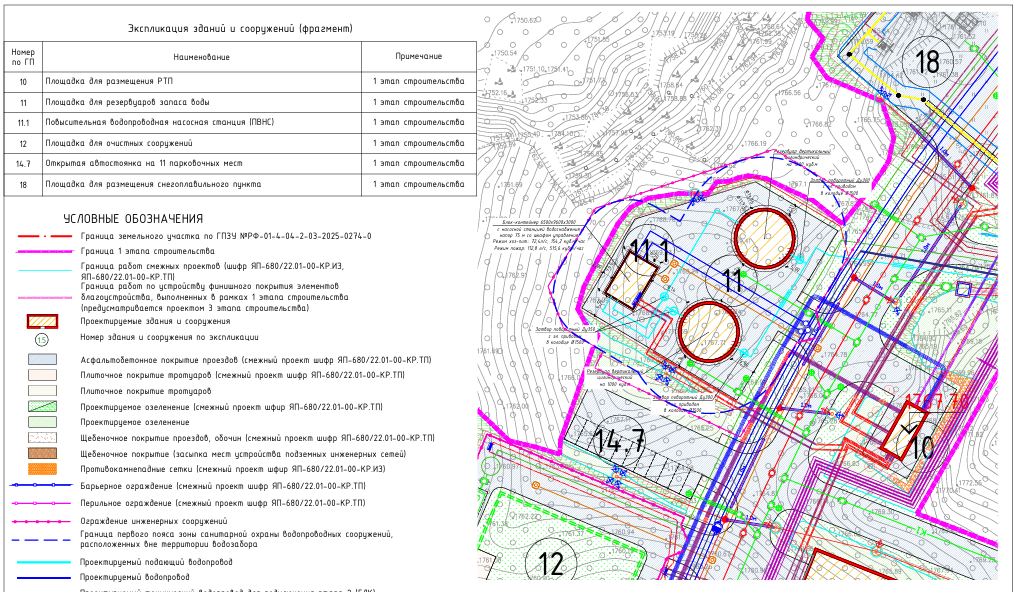
Task: Click legend text "Ограждение инженерных сооружений"
Action: click(x=154, y=521)
